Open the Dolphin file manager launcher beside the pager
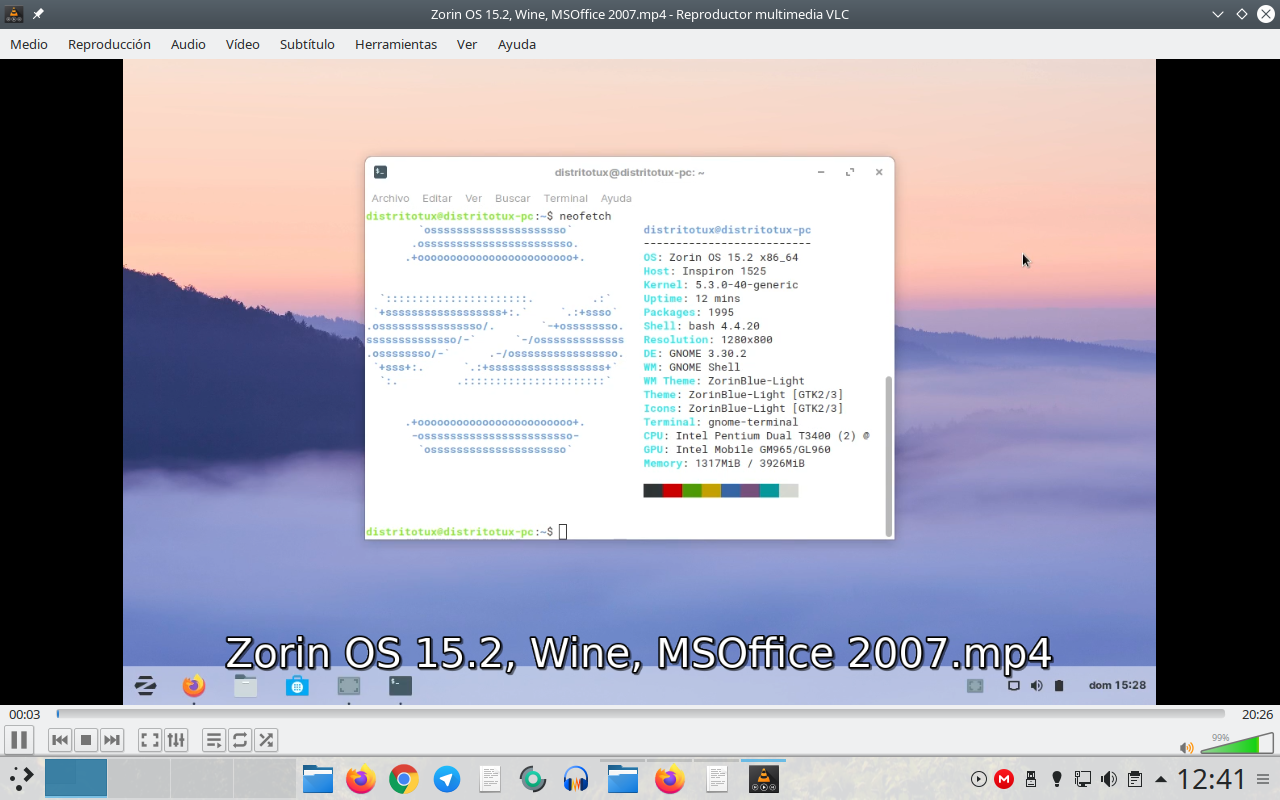 (x=318, y=778)
